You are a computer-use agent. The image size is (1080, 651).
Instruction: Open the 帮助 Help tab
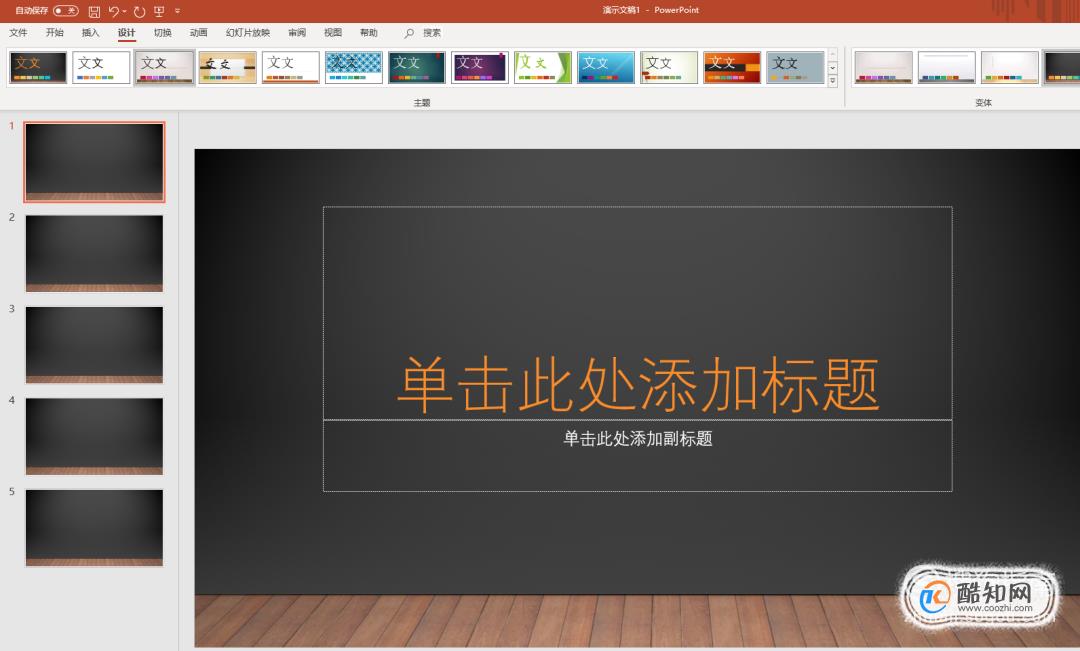(368, 32)
